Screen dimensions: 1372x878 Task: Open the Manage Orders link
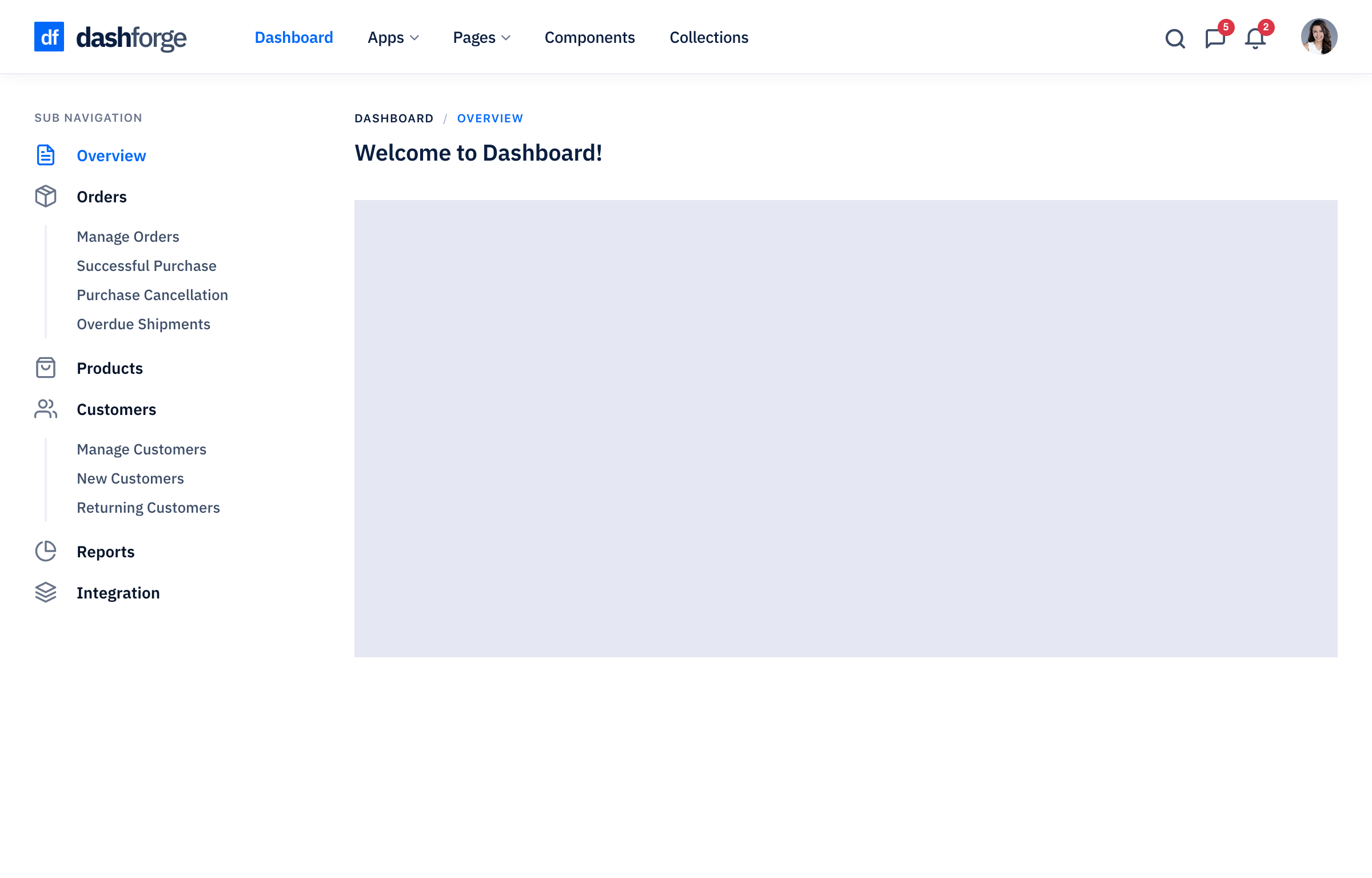point(128,237)
